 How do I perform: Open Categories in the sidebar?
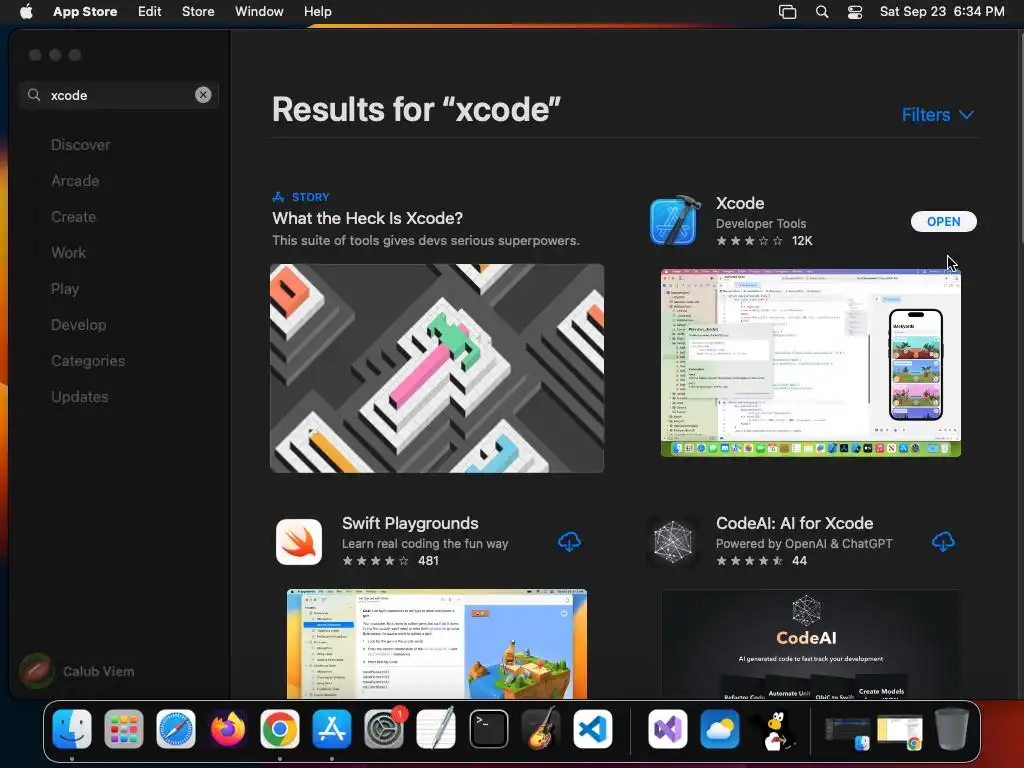(x=88, y=360)
